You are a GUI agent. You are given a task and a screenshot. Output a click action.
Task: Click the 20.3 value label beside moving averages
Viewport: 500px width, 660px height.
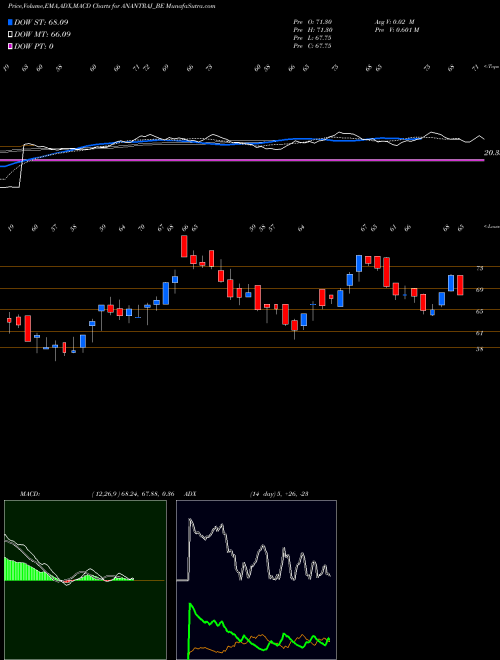click(491, 153)
